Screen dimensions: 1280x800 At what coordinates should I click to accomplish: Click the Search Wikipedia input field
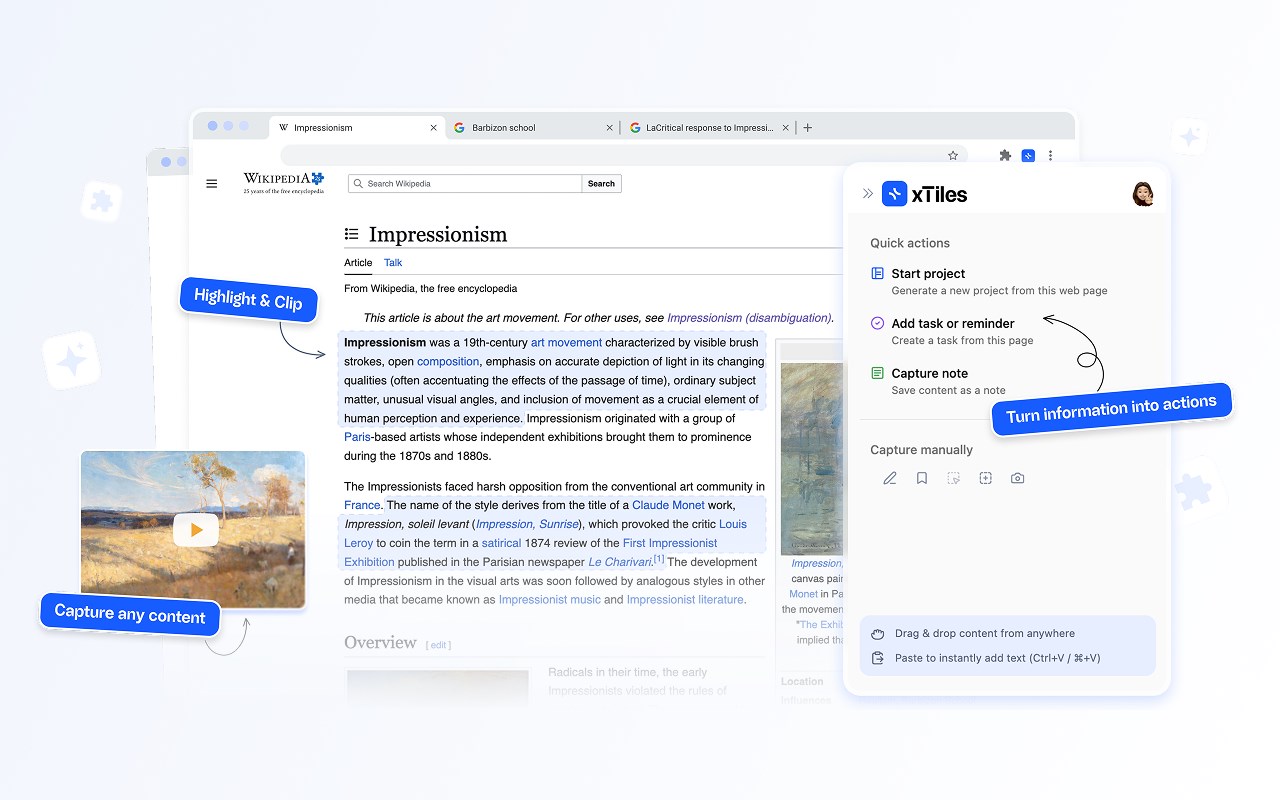(465, 184)
